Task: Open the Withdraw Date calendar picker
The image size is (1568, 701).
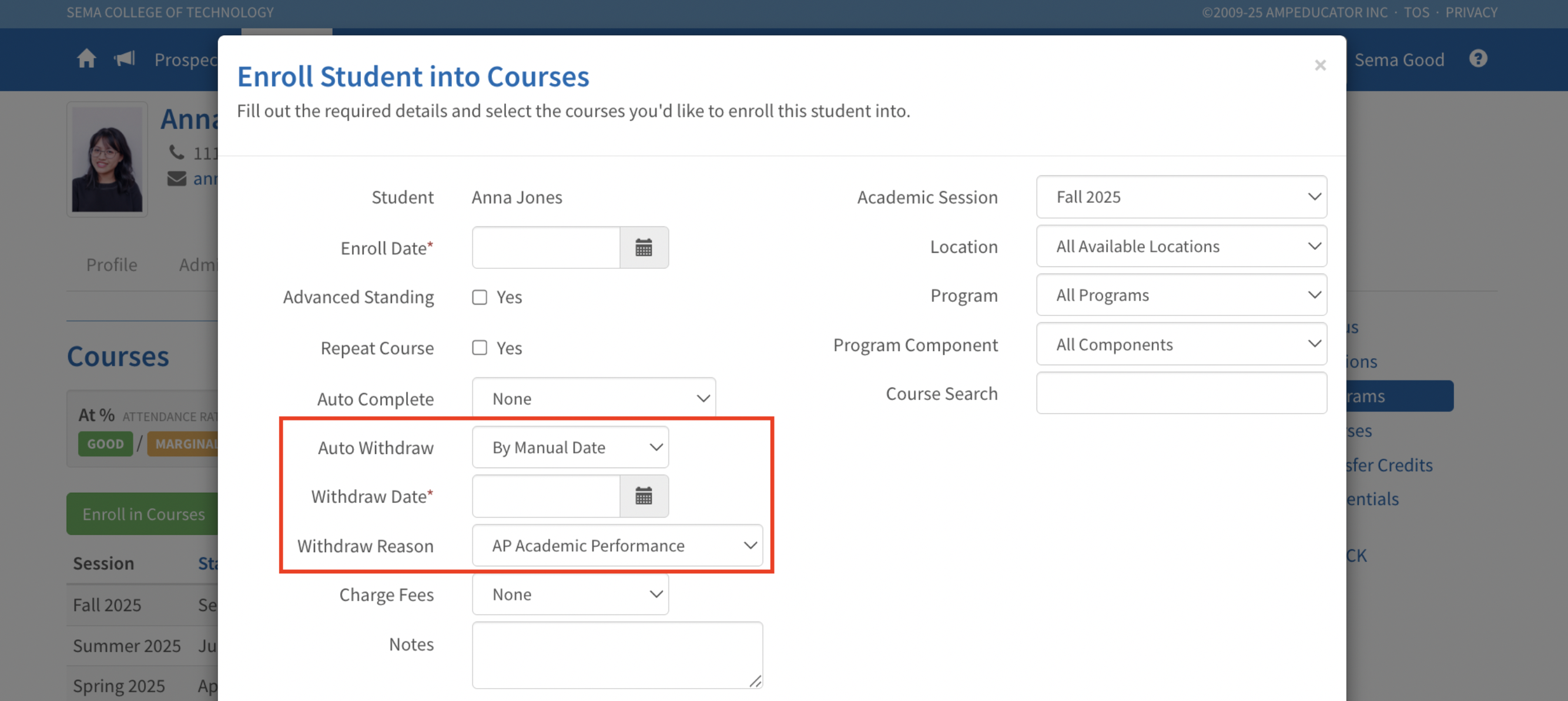Action: pyautogui.click(x=644, y=496)
